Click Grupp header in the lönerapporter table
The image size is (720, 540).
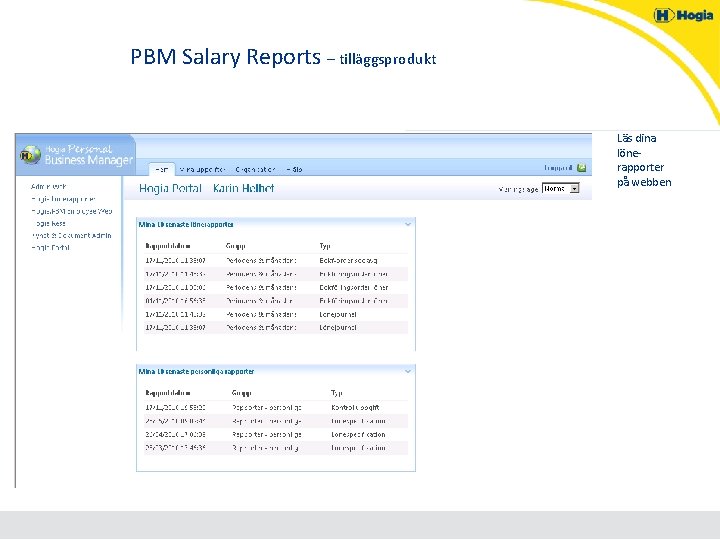[x=236, y=246]
